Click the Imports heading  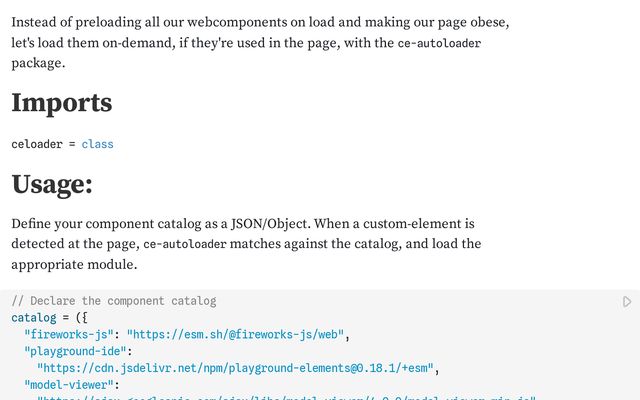pyautogui.click(x=62, y=103)
